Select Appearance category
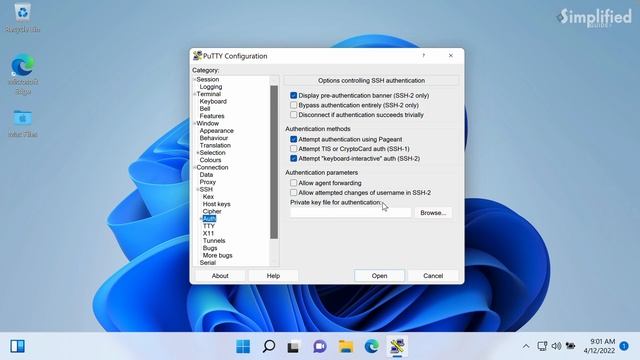The height and width of the screenshot is (360, 640). pyautogui.click(x=216, y=131)
